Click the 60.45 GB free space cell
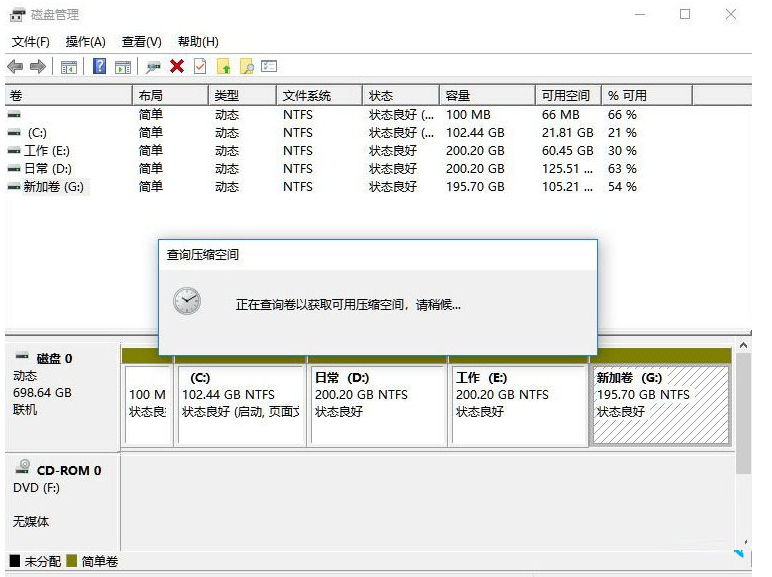The image size is (772, 577). coord(568,151)
